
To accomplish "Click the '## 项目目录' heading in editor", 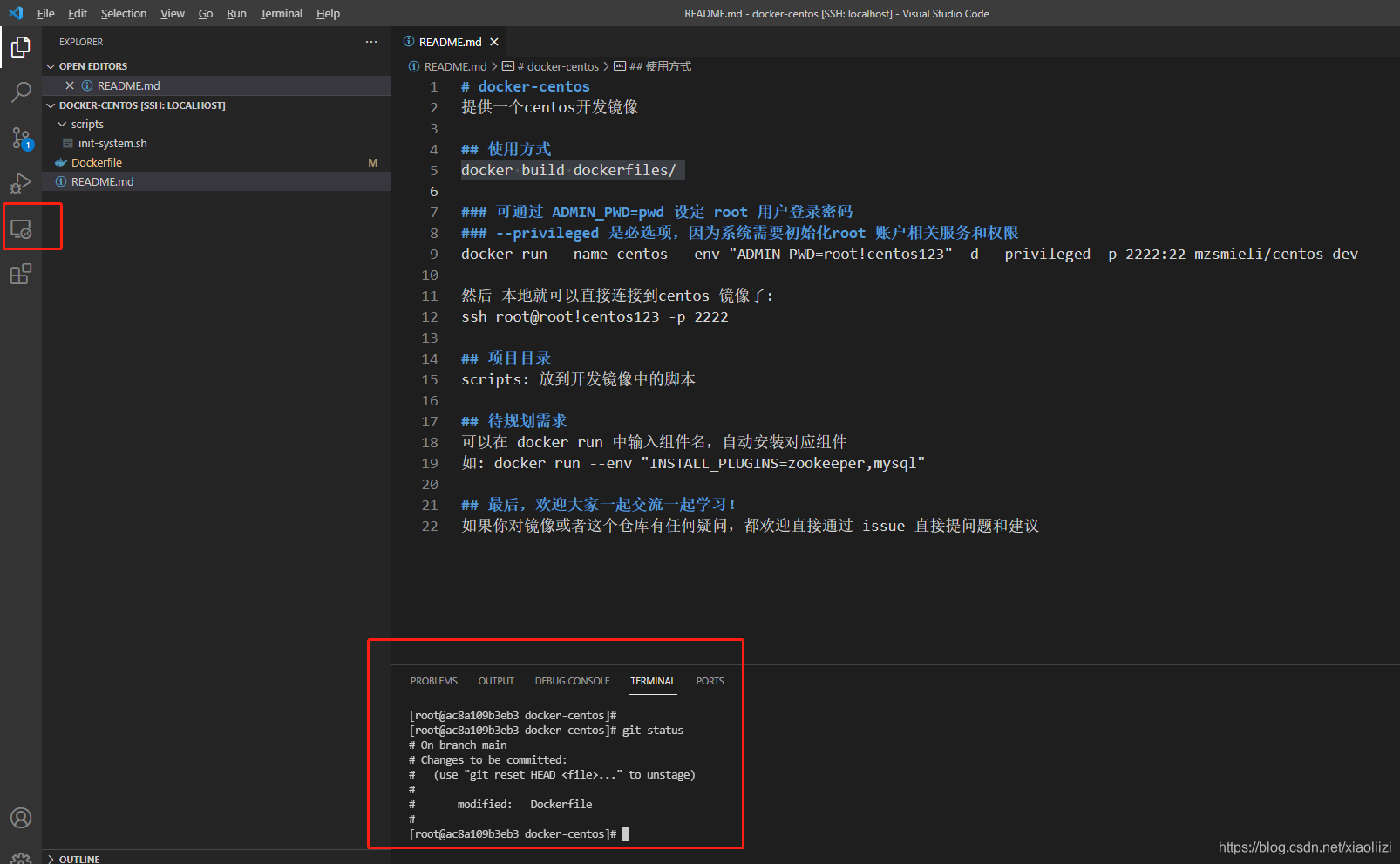I will click(x=506, y=358).
